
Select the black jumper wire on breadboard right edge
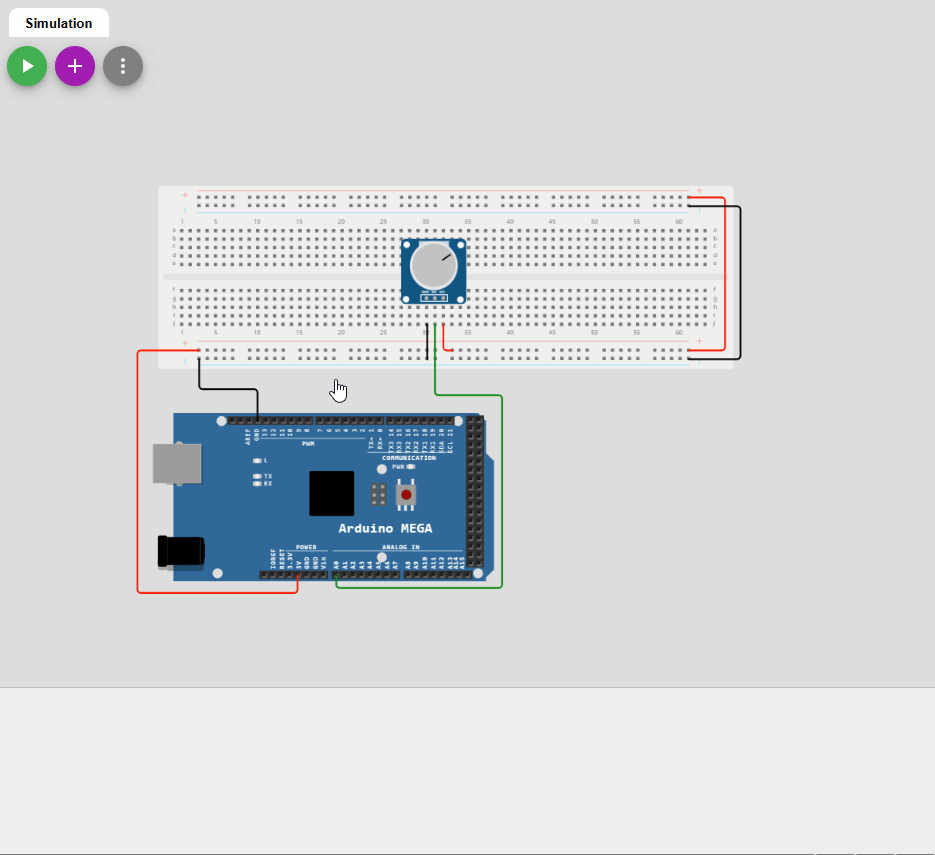tap(740, 280)
